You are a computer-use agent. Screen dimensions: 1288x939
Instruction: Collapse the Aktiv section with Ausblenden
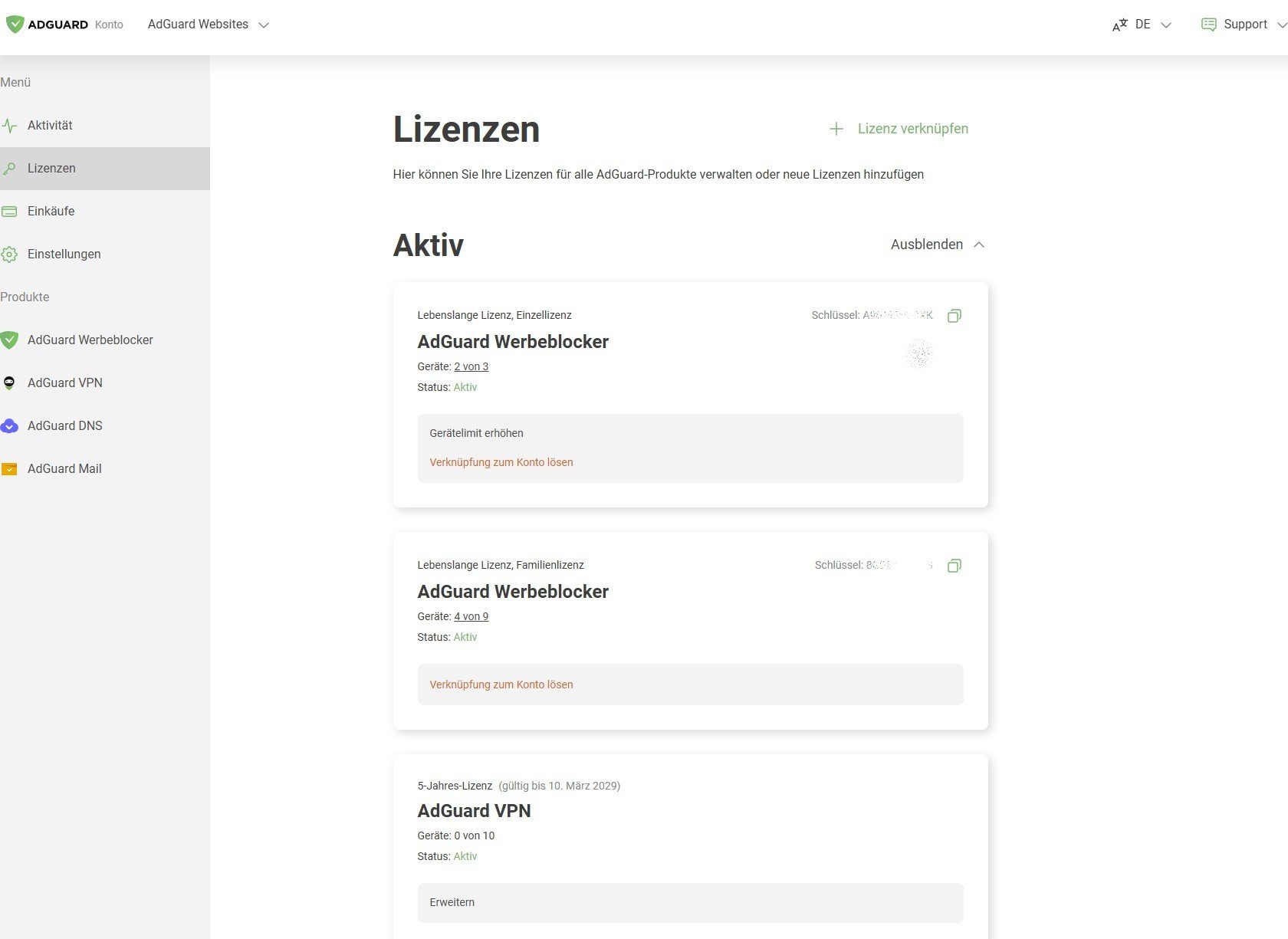coord(937,245)
